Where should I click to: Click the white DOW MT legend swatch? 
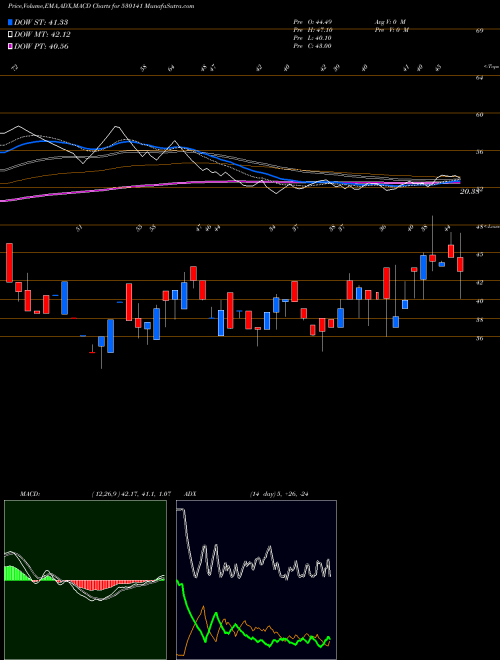(x=10, y=35)
